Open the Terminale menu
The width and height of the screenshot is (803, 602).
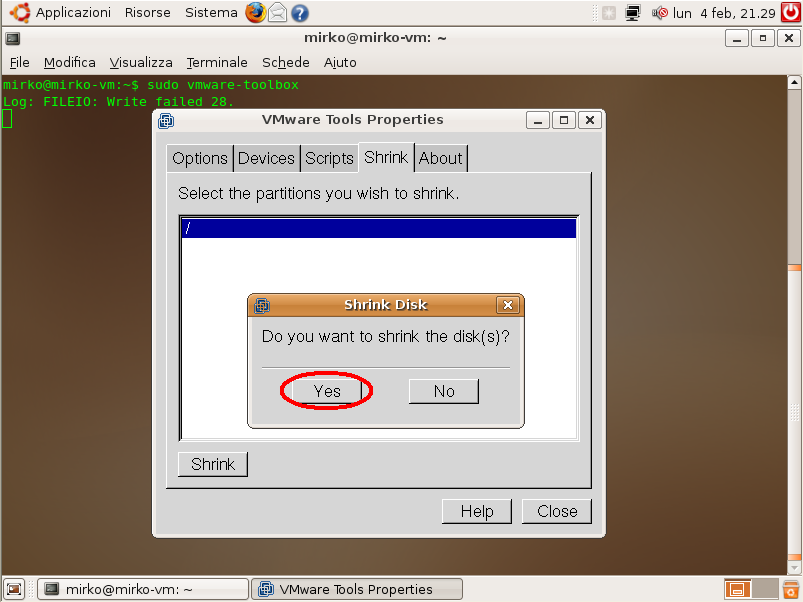(x=217, y=62)
